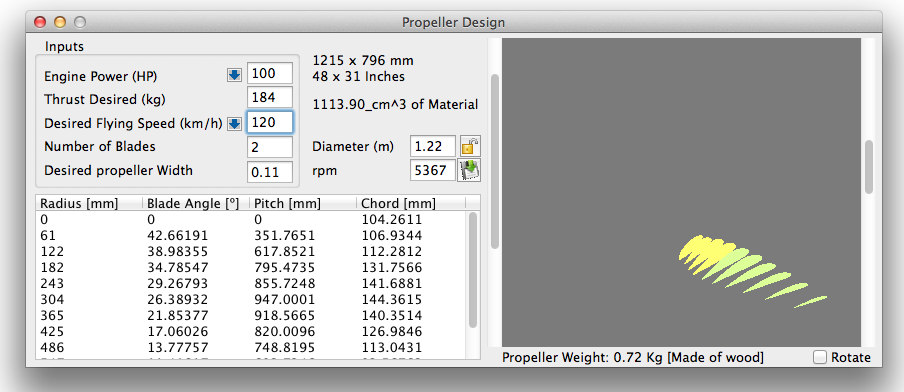Click the Engine Power input field
Viewport: 904px width, 392px height.
(x=270, y=73)
